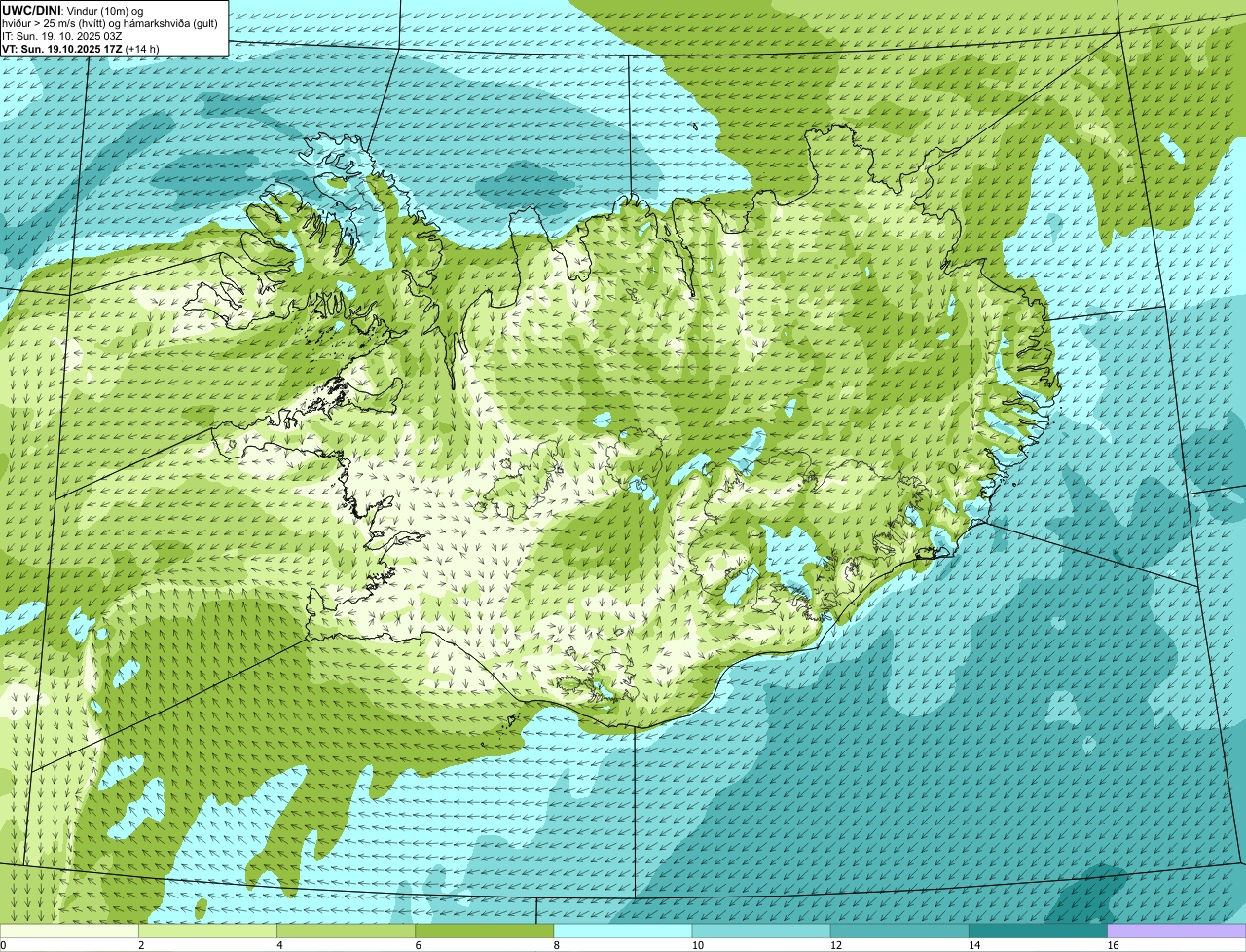Click the legend scale label '0'

pos(4,945)
